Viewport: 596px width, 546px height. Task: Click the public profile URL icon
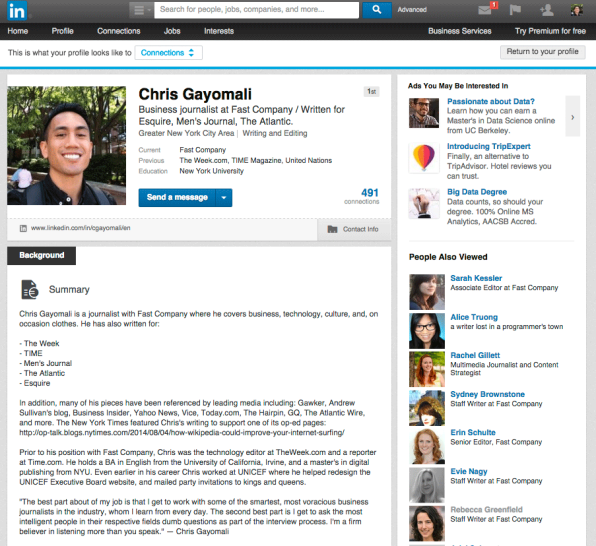pyautogui.click(x=23, y=228)
